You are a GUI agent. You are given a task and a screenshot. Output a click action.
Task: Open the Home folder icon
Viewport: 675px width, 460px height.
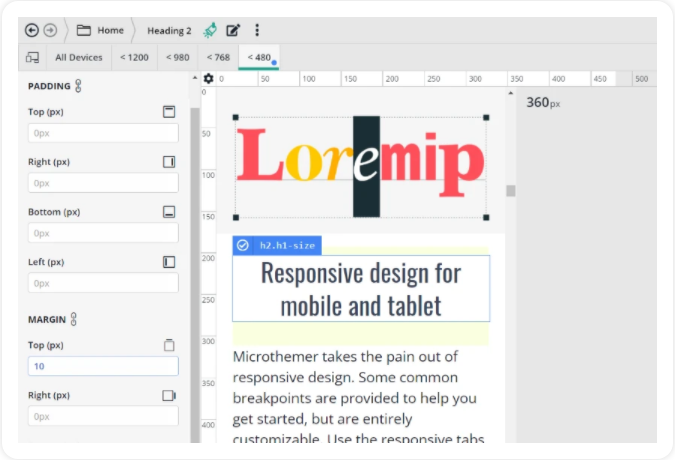(x=84, y=30)
